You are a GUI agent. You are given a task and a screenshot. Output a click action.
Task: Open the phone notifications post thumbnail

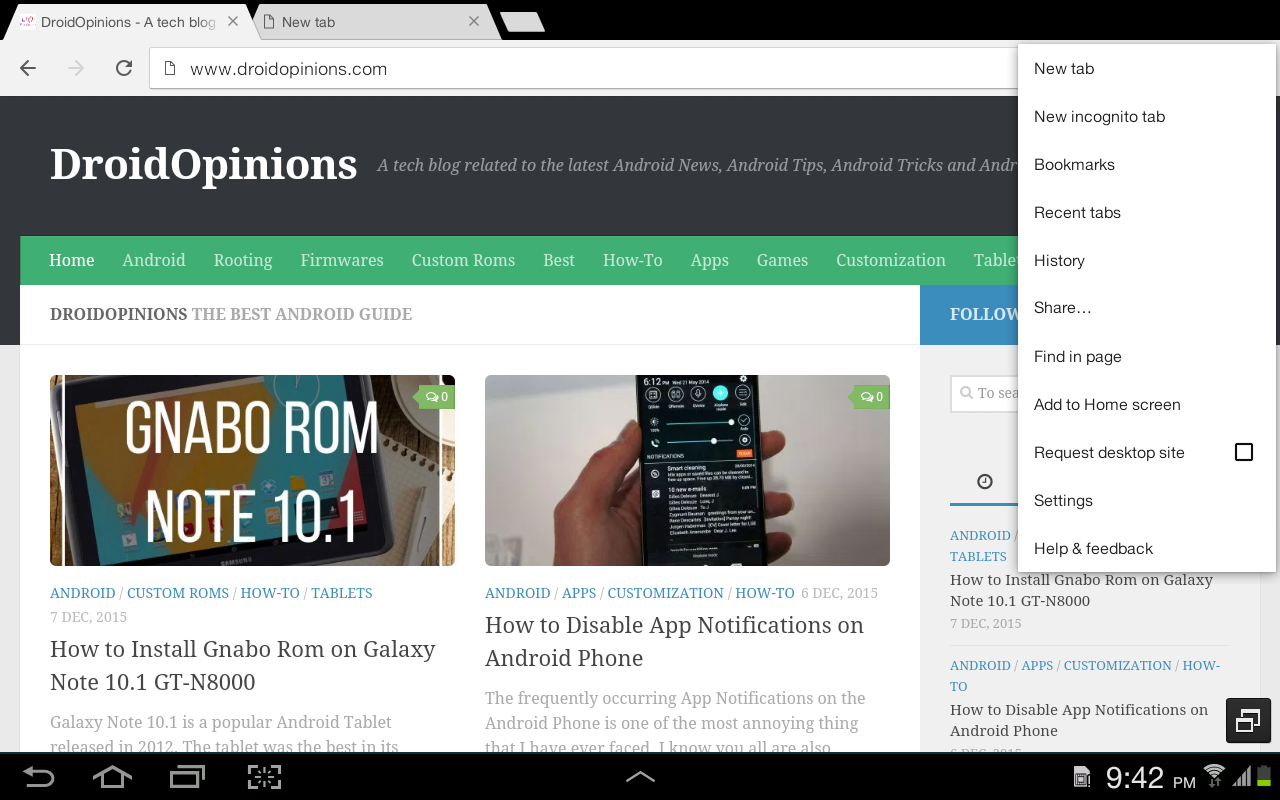(687, 470)
